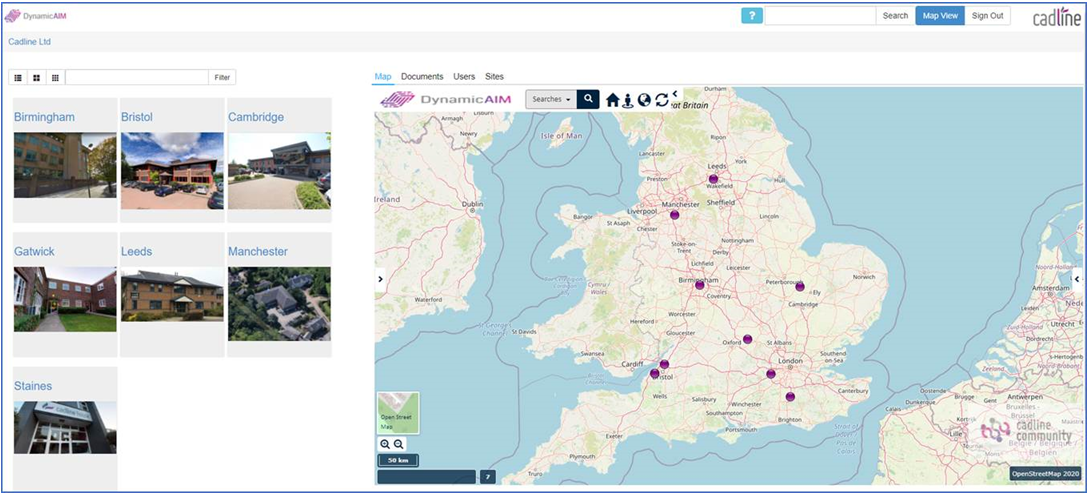This screenshot has height=496, width=1090.
Task: Click the purple marker north of Brighton
Action: [x=790, y=397]
